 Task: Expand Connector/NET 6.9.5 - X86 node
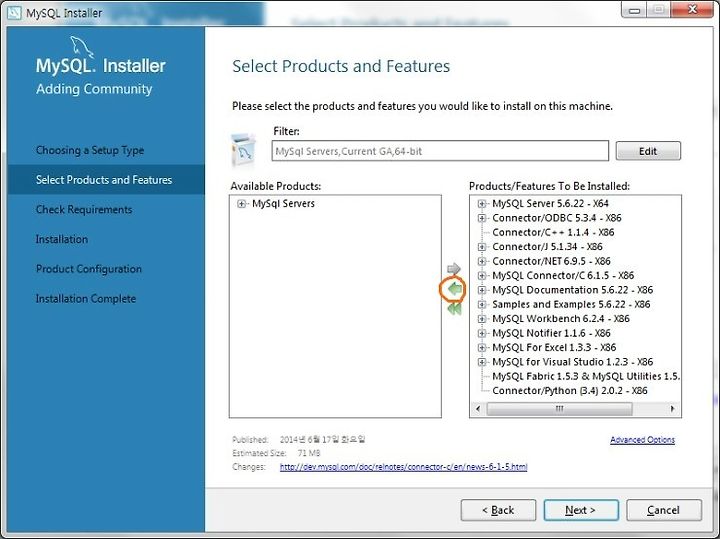click(x=482, y=261)
